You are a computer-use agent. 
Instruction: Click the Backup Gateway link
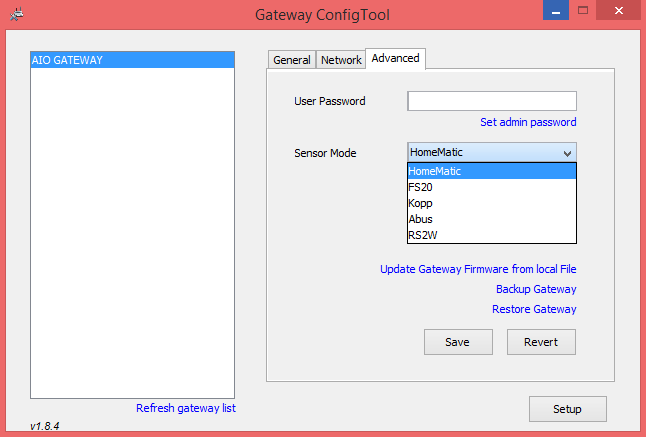[x=536, y=289]
